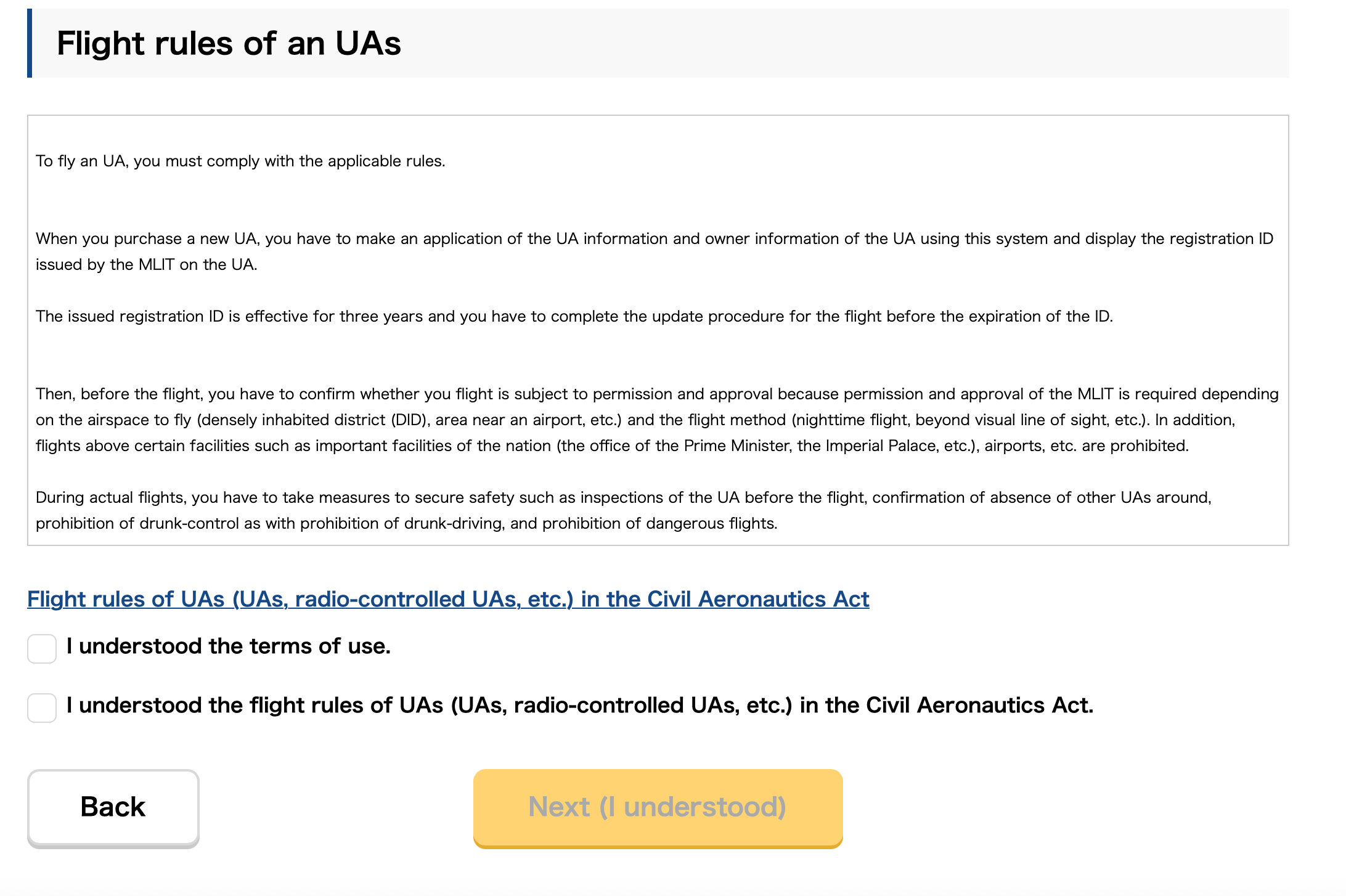Image resolution: width=1346 pixels, height=896 pixels.
Task: Click the word "drunk-control" in the rules text
Action: (189, 524)
